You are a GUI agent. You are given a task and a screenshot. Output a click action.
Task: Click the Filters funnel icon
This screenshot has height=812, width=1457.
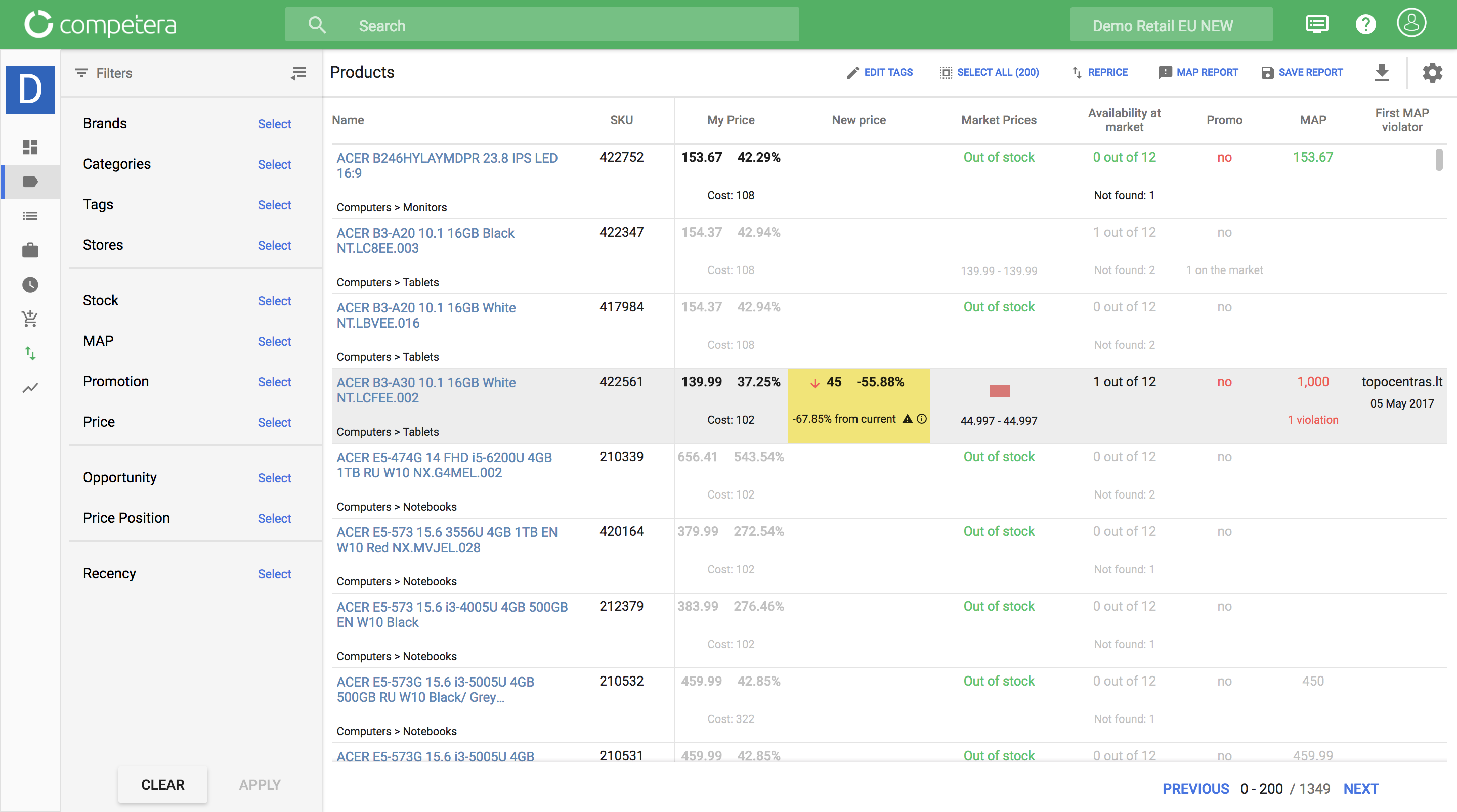81,73
